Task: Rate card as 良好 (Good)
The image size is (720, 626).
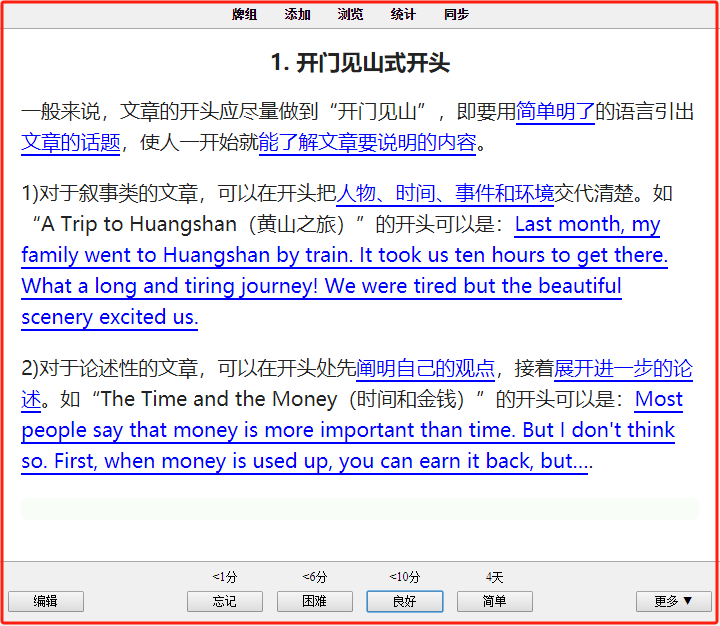Action: (x=405, y=601)
